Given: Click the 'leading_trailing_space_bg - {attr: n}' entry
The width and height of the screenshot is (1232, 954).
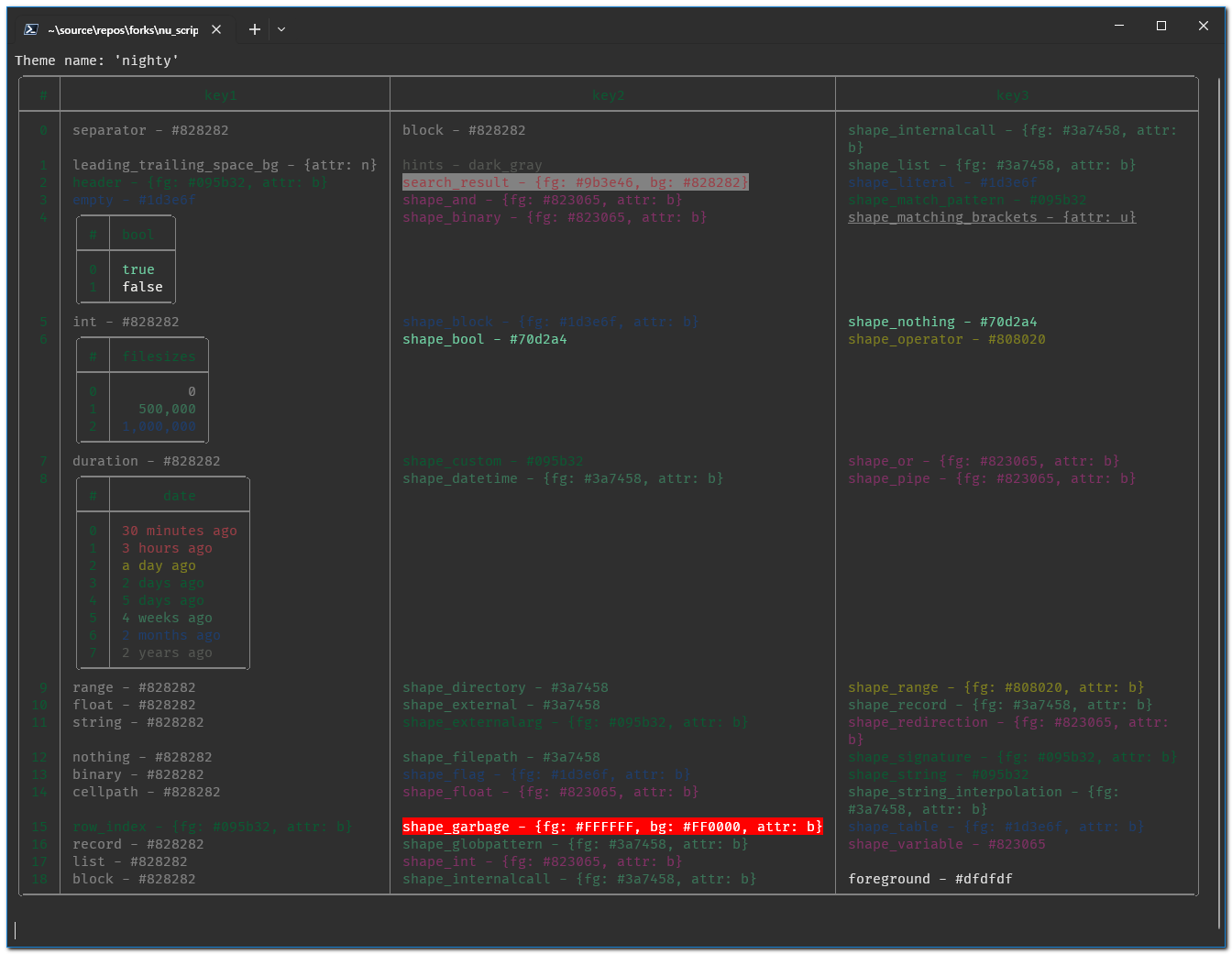Looking at the screenshot, I should tap(225, 165).
